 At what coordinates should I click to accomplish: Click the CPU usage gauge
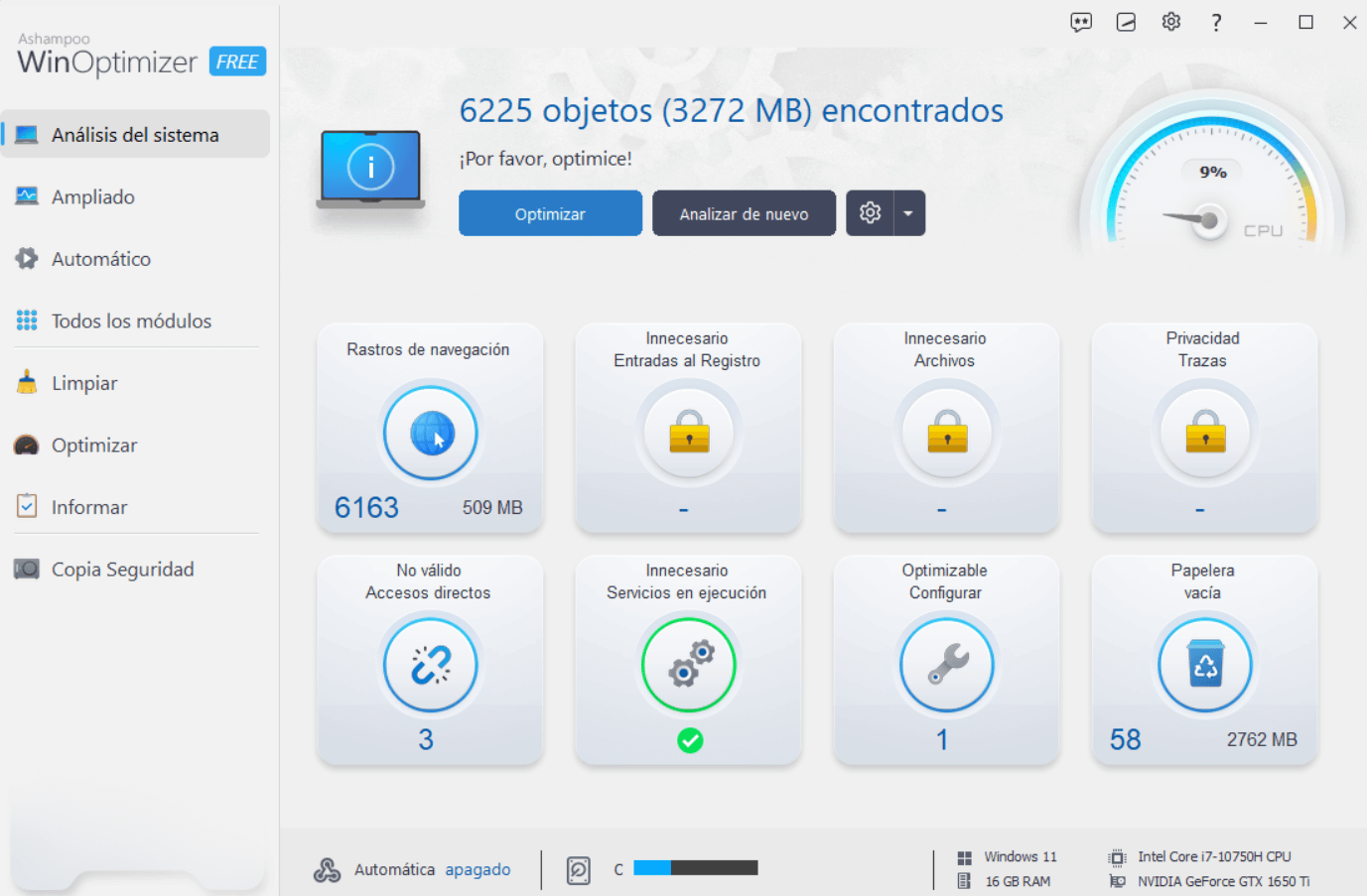pos(1213,189)
